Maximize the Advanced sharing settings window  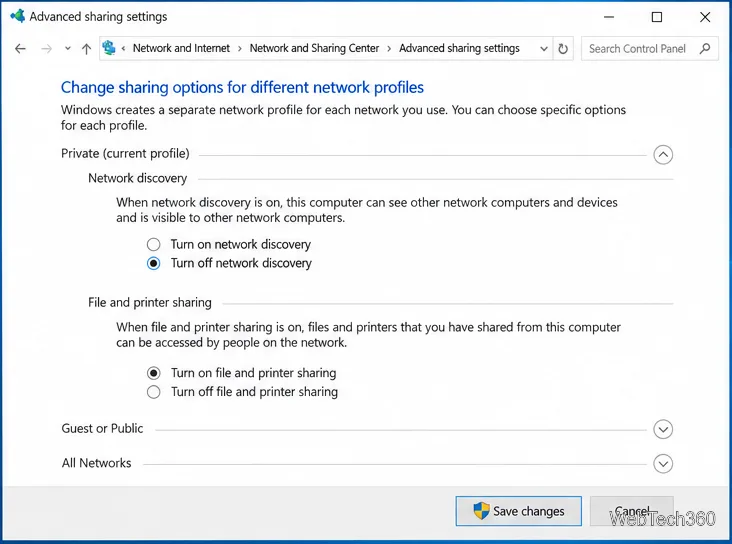point(656,17)
